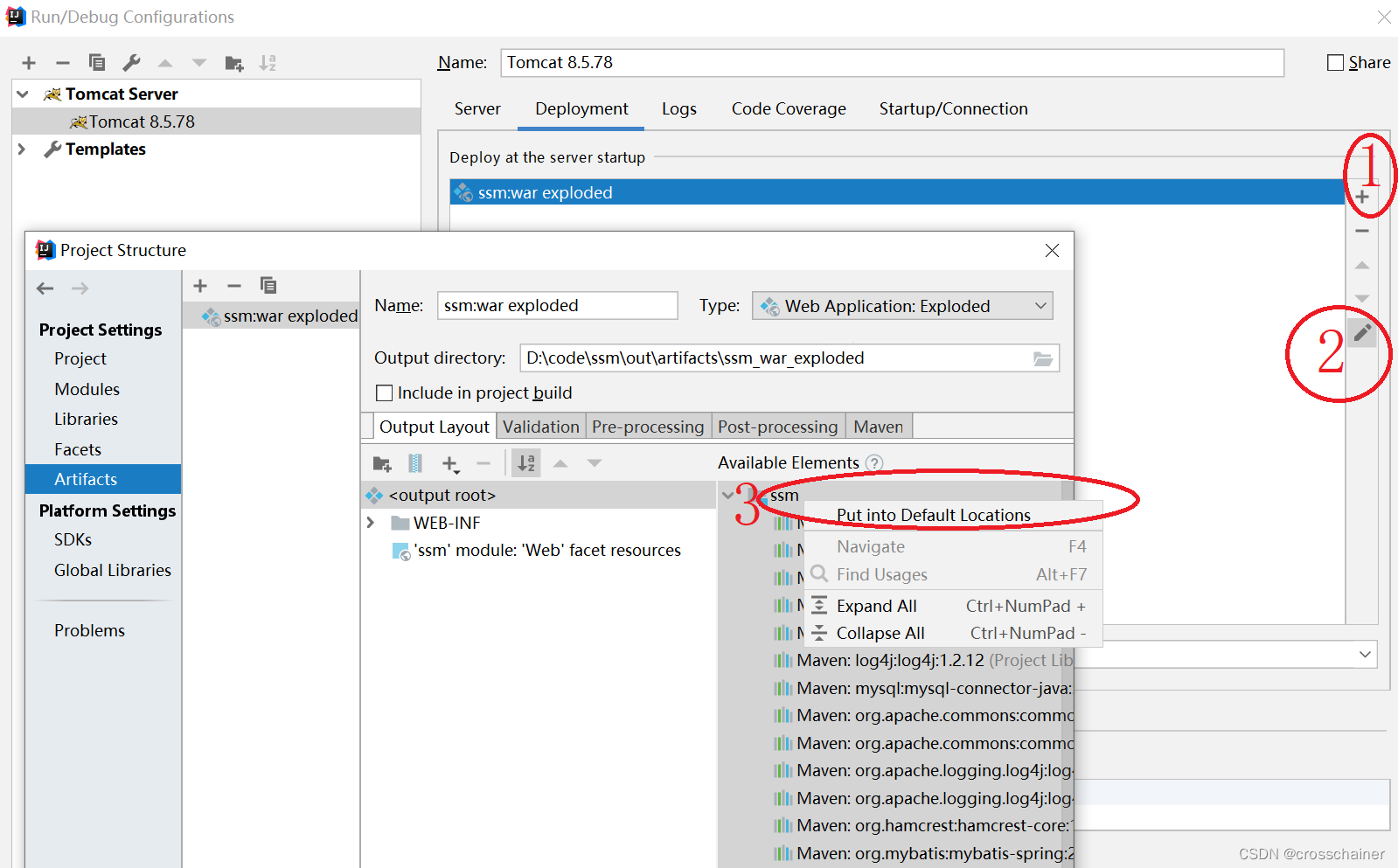Go forward in Project Structure navigation
The height and width of the screenshot is (868, 1398).
(x=80, y=288)
